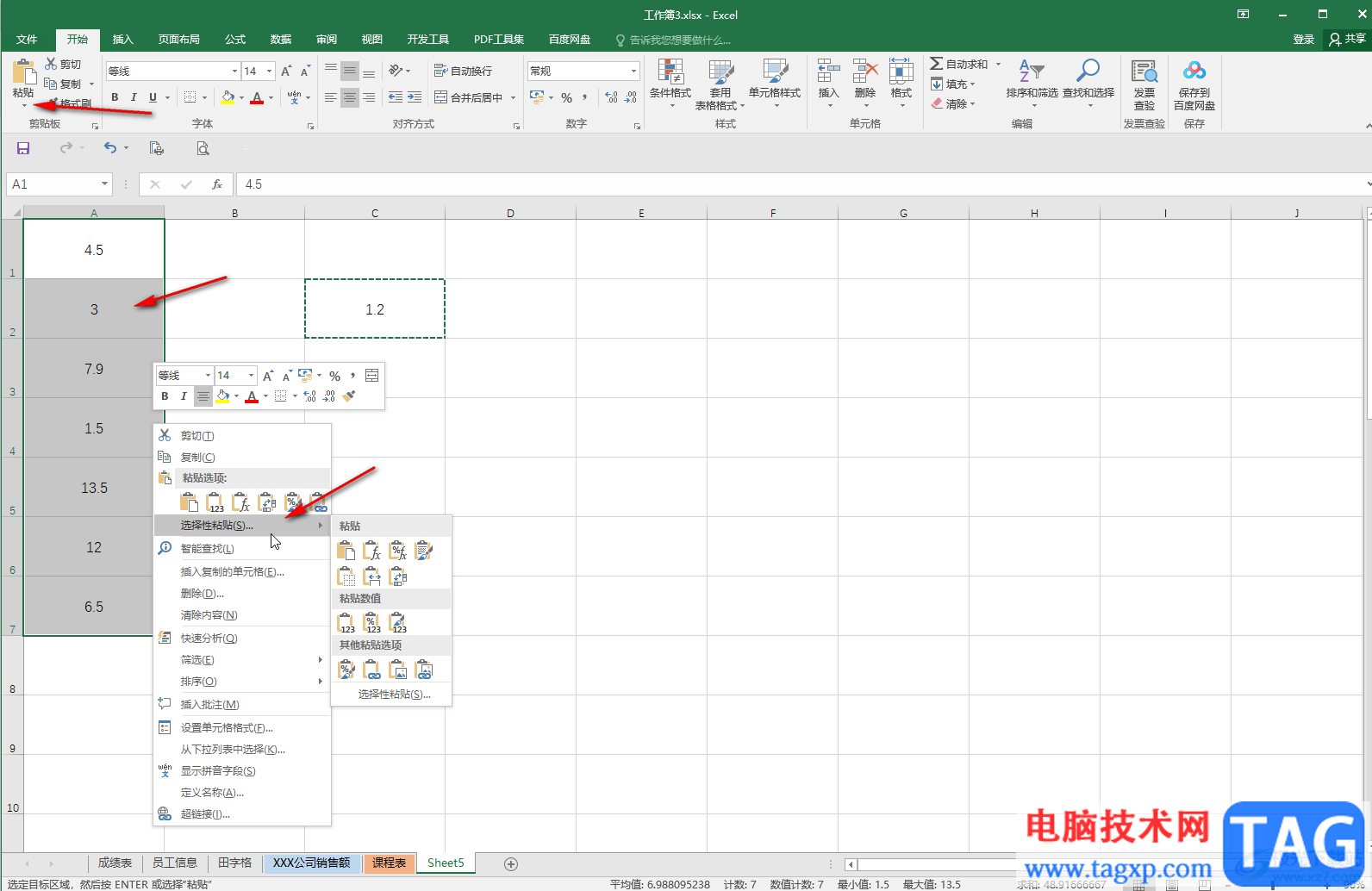Open the Data (数据) ribbon tab
Screen dimensions: 1372x891
tap(280, 40)
